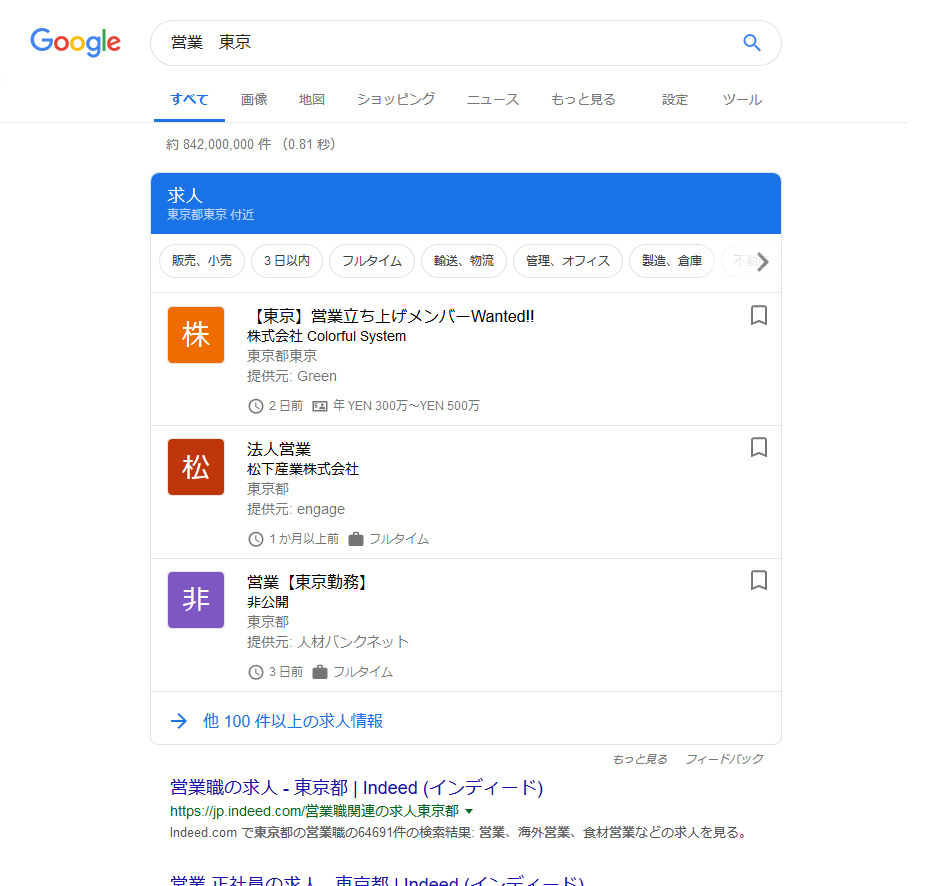Click the jp.indeed.com green URL

pos(314,811)
